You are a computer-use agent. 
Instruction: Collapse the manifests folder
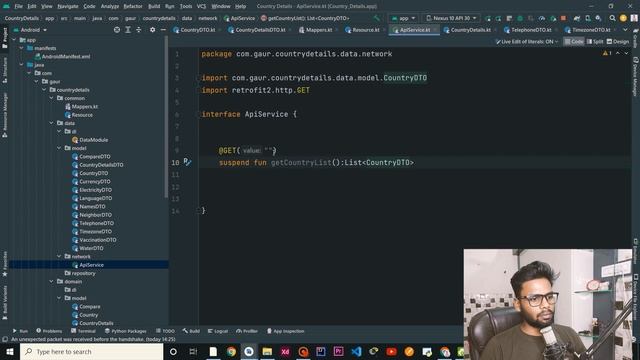pyautogui.click(x=22, y=48)
